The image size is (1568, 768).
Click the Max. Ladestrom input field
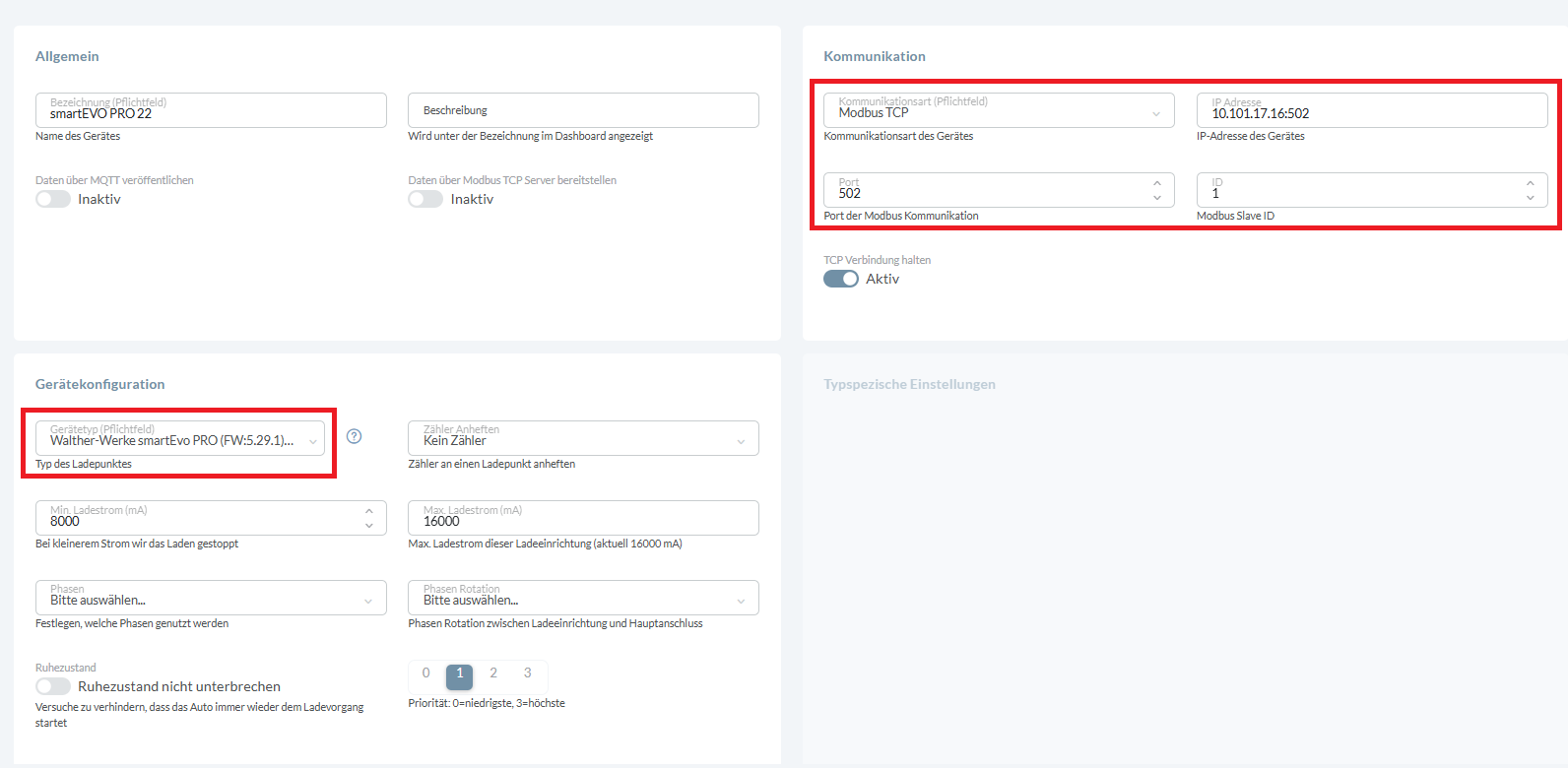tap(583, 518)
